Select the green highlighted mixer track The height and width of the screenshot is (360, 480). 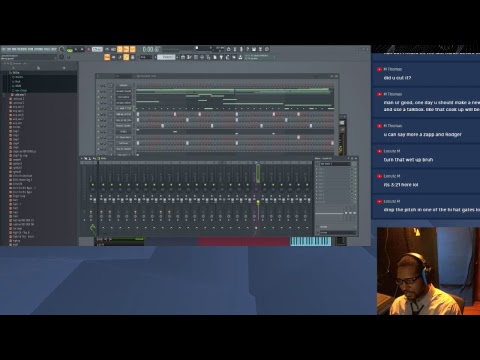(x=258, y=173)
